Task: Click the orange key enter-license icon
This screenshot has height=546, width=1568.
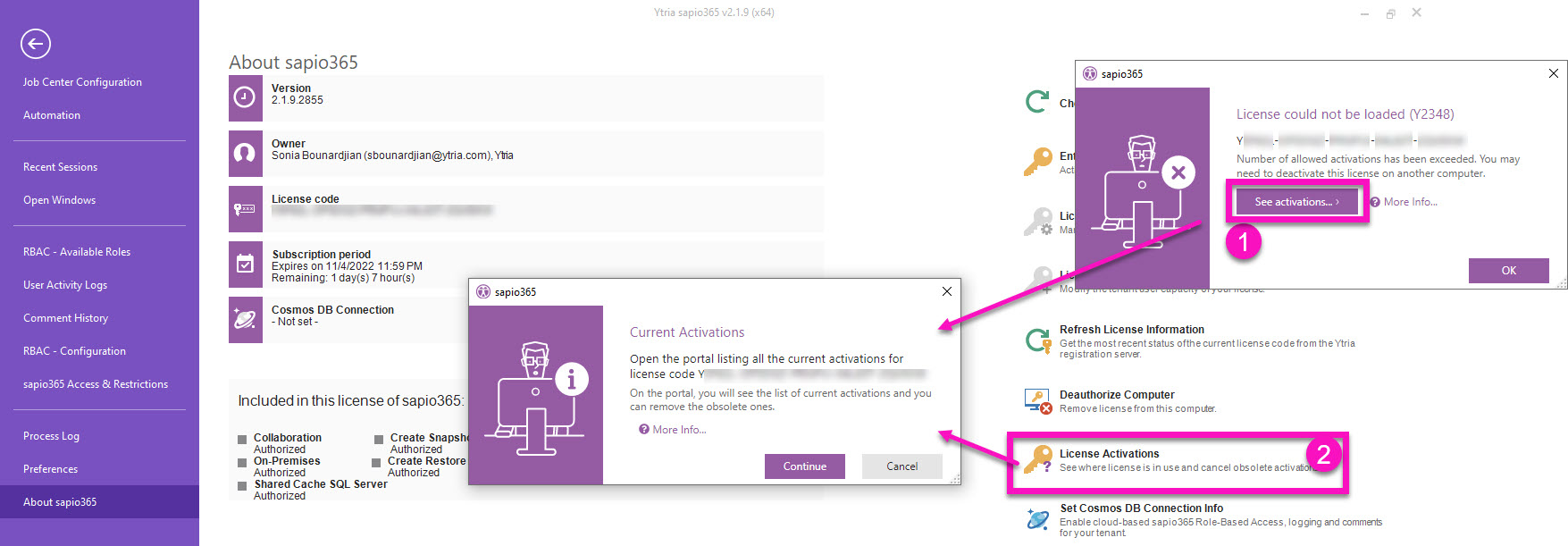Action: [x=1037, y=162]
